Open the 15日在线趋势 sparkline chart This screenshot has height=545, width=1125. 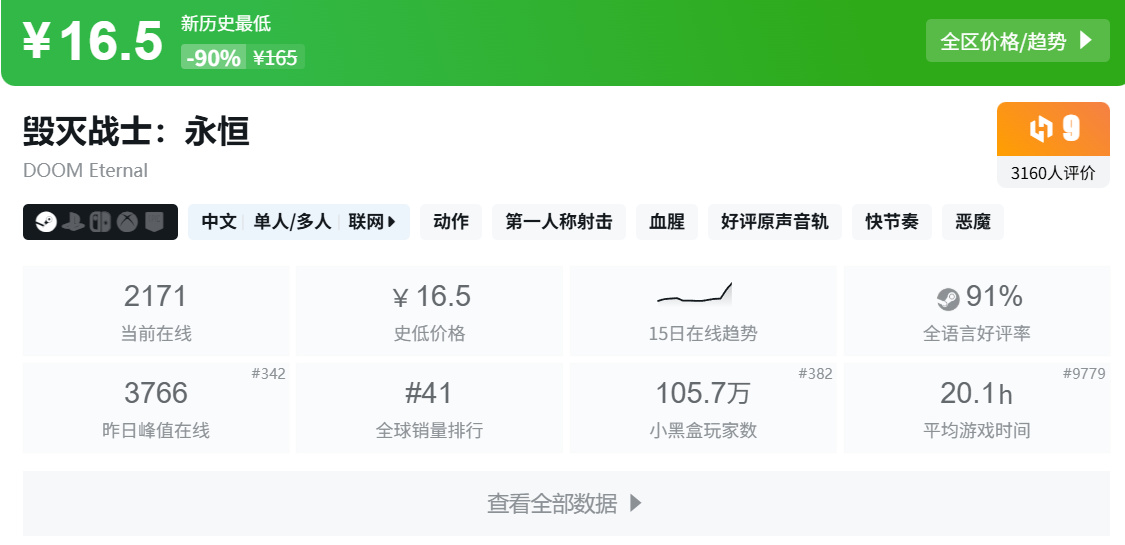[696, 294]
